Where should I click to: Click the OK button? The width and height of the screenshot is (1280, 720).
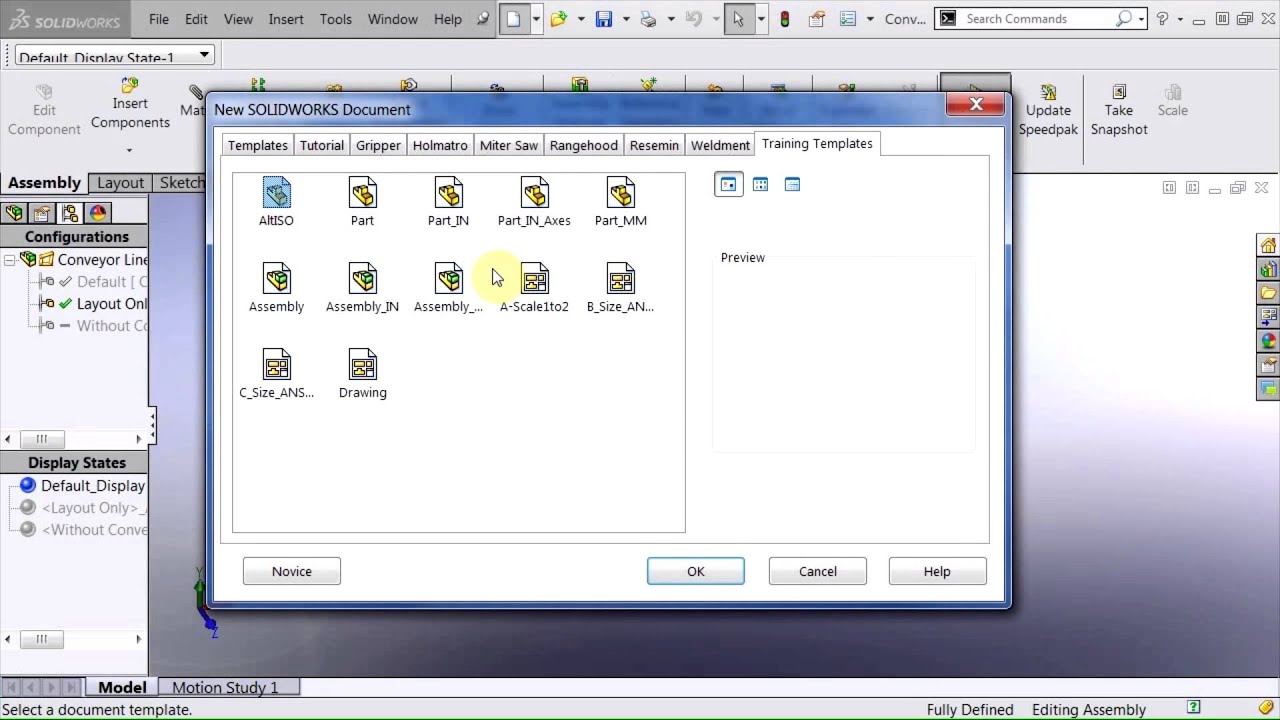pos(696,571)
